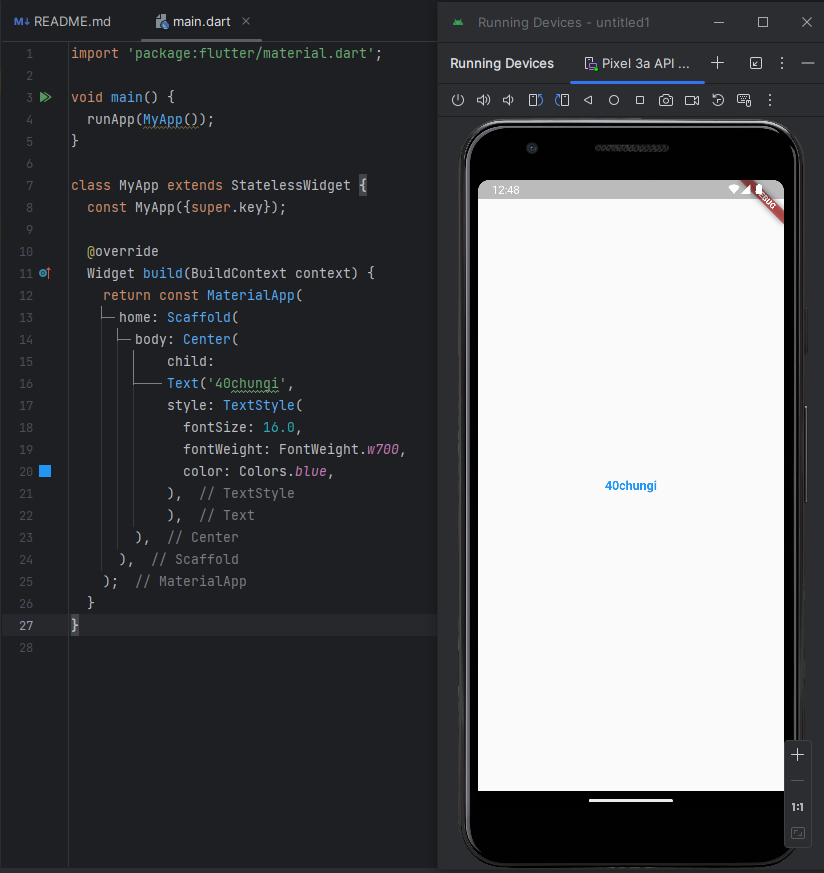The image size is (824, 873).
Task: Click 'StatelessWidget' in the class declaration
Action: (x=291, y=185)
